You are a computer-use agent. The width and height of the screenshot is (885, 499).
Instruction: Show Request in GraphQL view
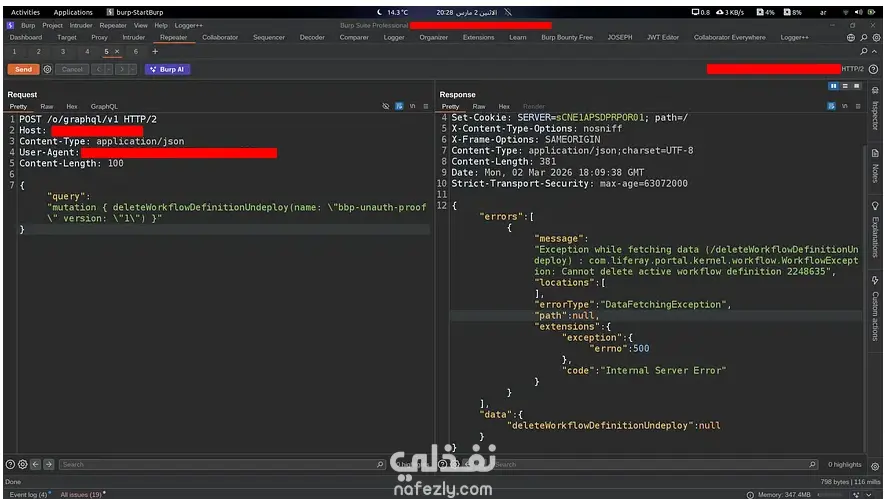(104, 106)
